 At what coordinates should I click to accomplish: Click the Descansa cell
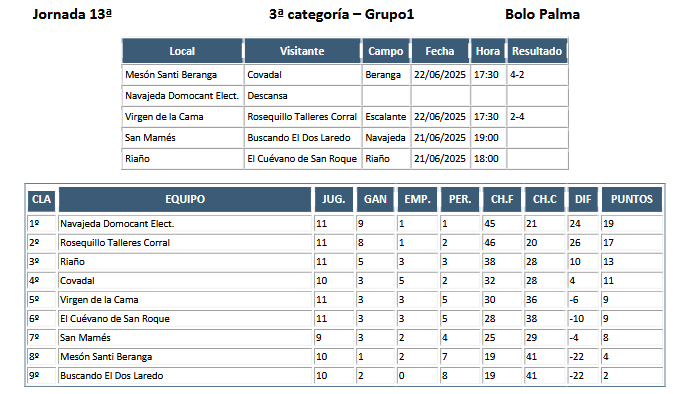click(303, 96)
